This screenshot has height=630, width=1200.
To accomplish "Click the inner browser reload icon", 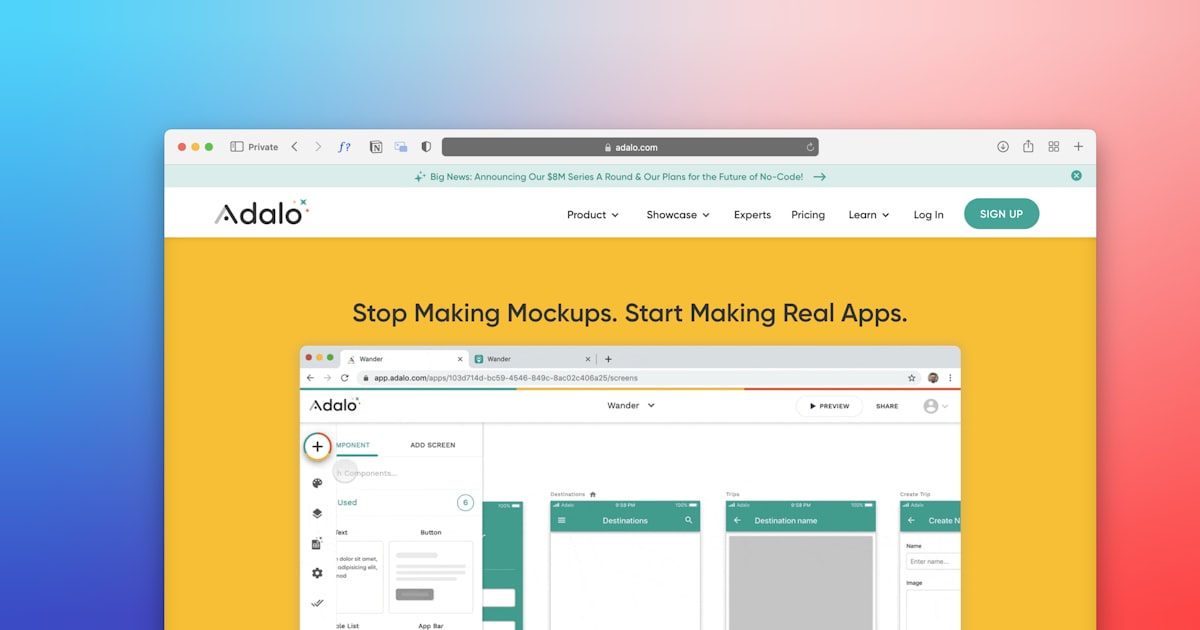I will (x=345, y=378).
